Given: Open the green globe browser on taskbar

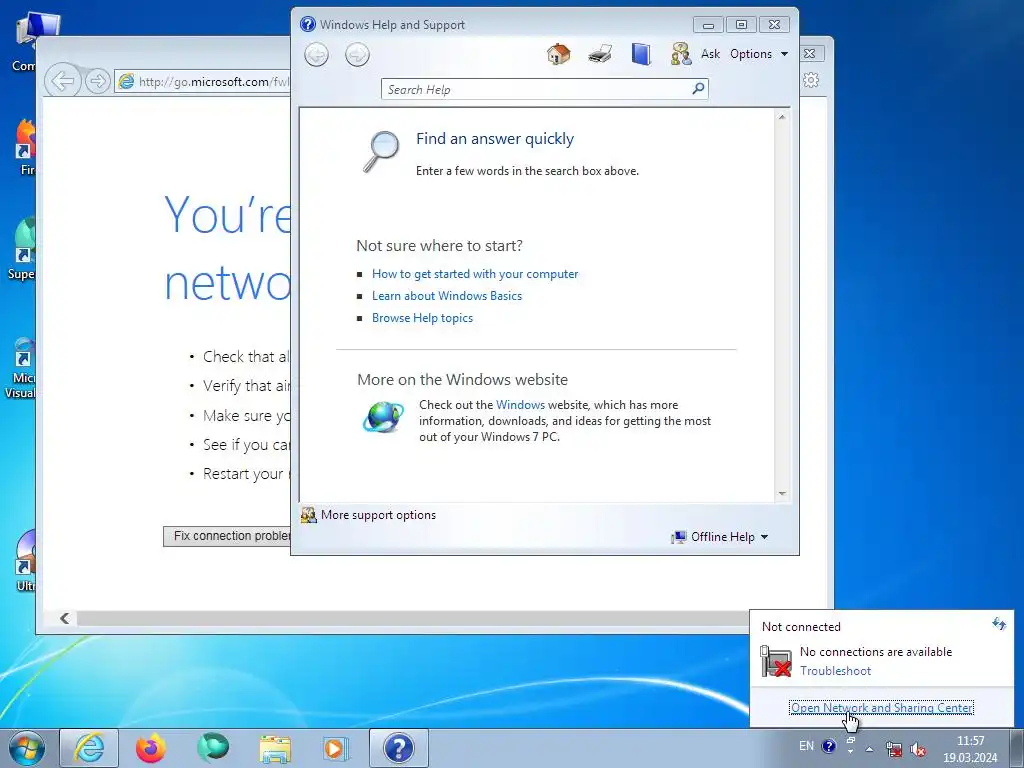Looking at the screenshot, I should pyautogui.click(x=213, y=748).
